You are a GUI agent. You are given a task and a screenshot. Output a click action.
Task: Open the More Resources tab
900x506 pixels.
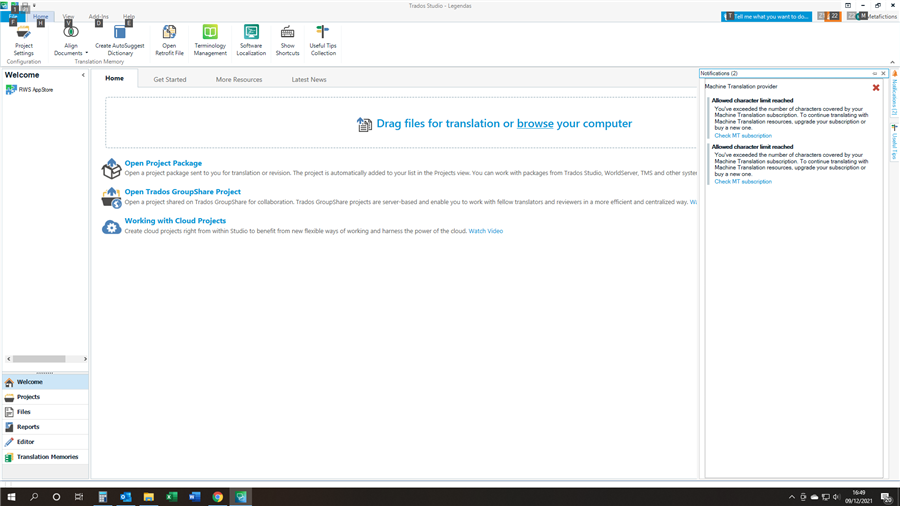(x=239, y=80)
